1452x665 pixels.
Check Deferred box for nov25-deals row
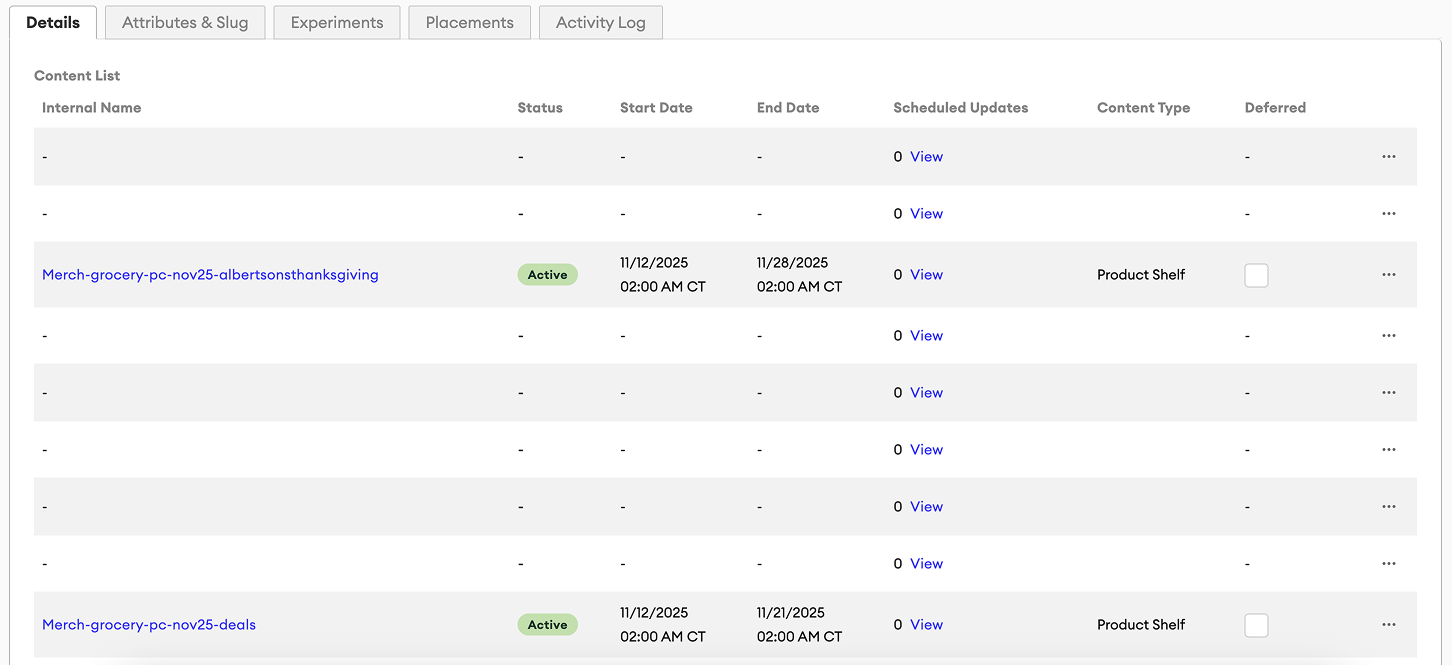(1256, 625)
